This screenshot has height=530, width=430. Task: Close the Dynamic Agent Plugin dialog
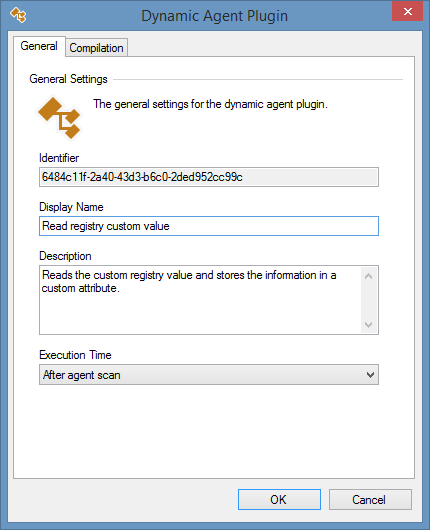(x=407, y=11)
